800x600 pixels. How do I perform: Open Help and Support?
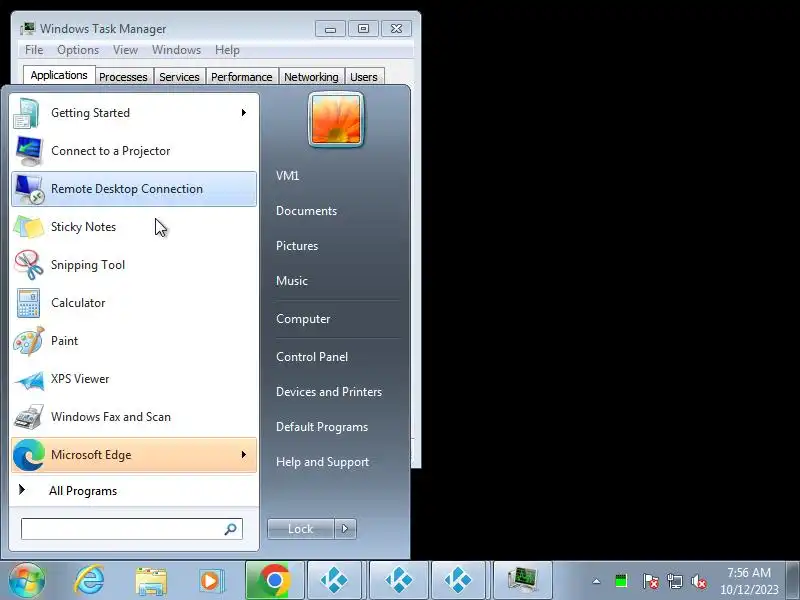pyautogui.click(x=322, y=462)
